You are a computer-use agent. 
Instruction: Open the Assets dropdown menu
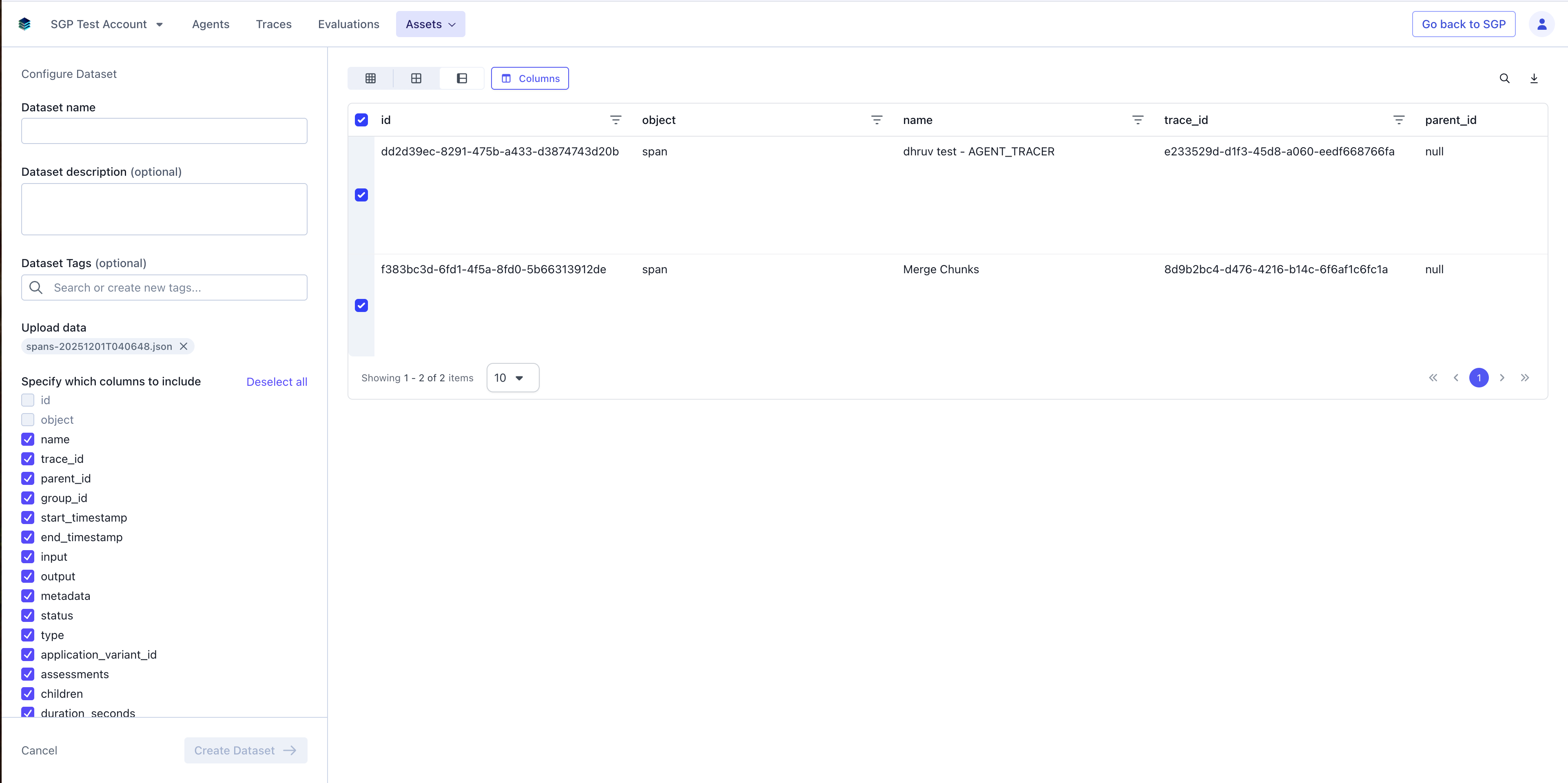430,24
